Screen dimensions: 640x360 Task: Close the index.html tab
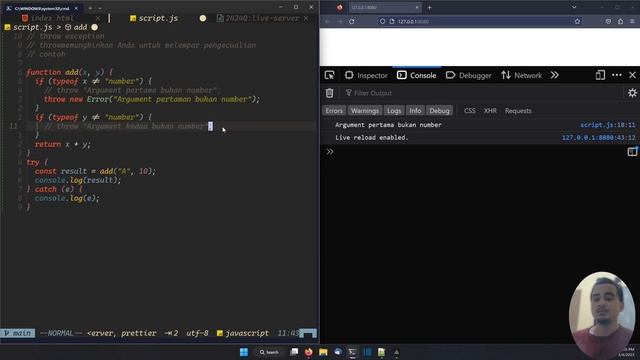pyautogui.click(x=98, y=18)
